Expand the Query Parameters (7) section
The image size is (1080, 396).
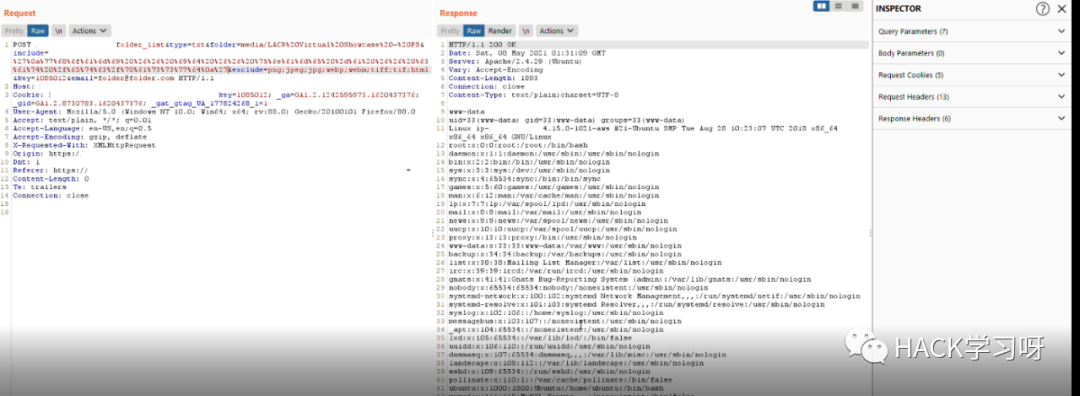pos(972,31)
